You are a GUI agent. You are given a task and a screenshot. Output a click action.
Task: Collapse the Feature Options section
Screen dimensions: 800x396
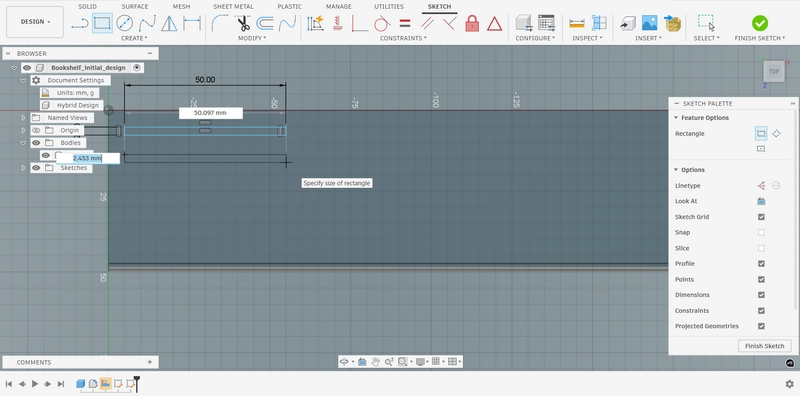click(x=676, y=118)
